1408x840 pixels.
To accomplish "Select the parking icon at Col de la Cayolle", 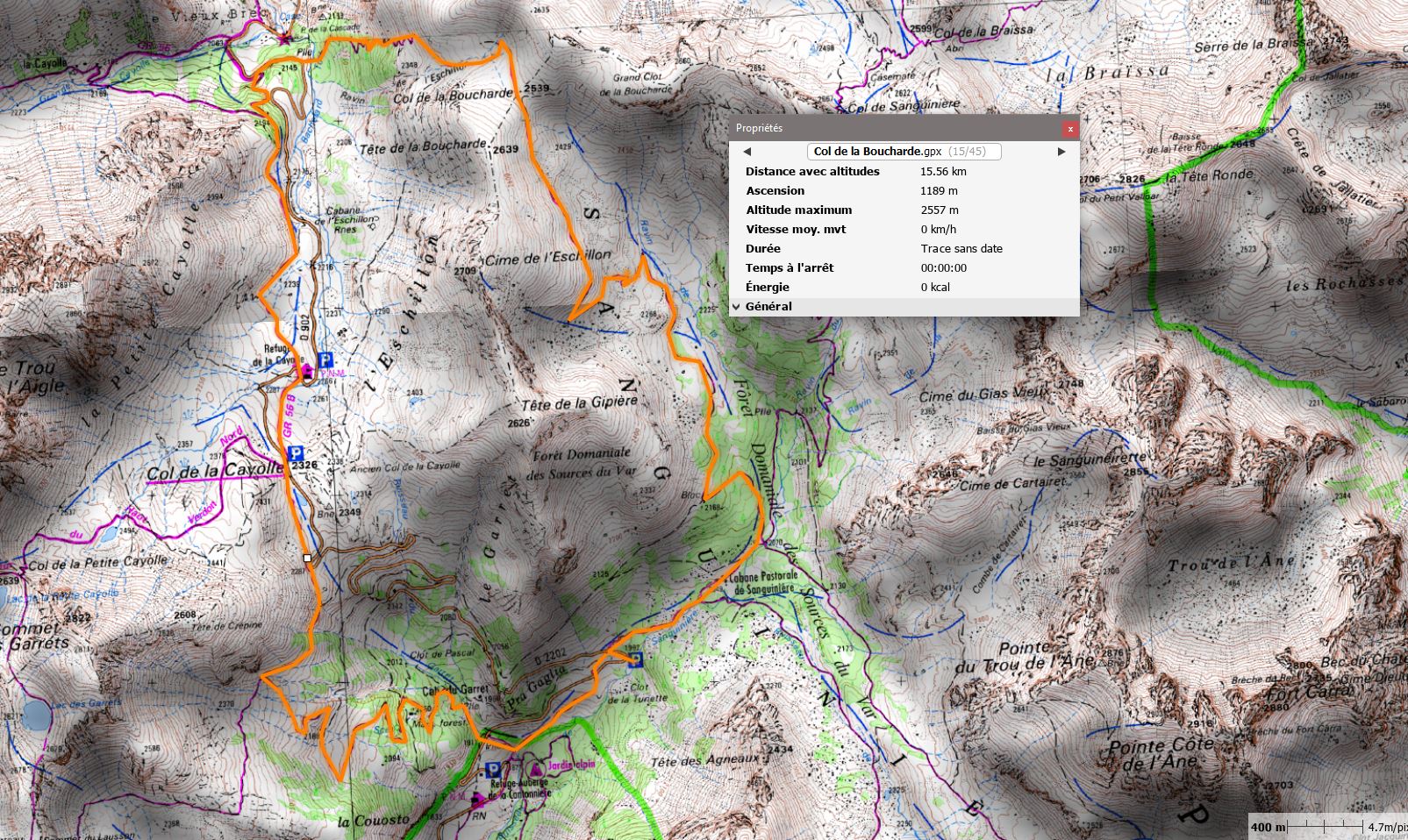I will pos(296,453).
